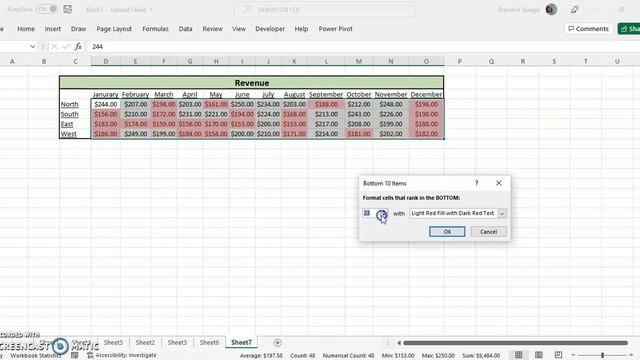Viewport: 640px width, 360px height.
Task: Click the North row label
Action: (x=69, y=104)
